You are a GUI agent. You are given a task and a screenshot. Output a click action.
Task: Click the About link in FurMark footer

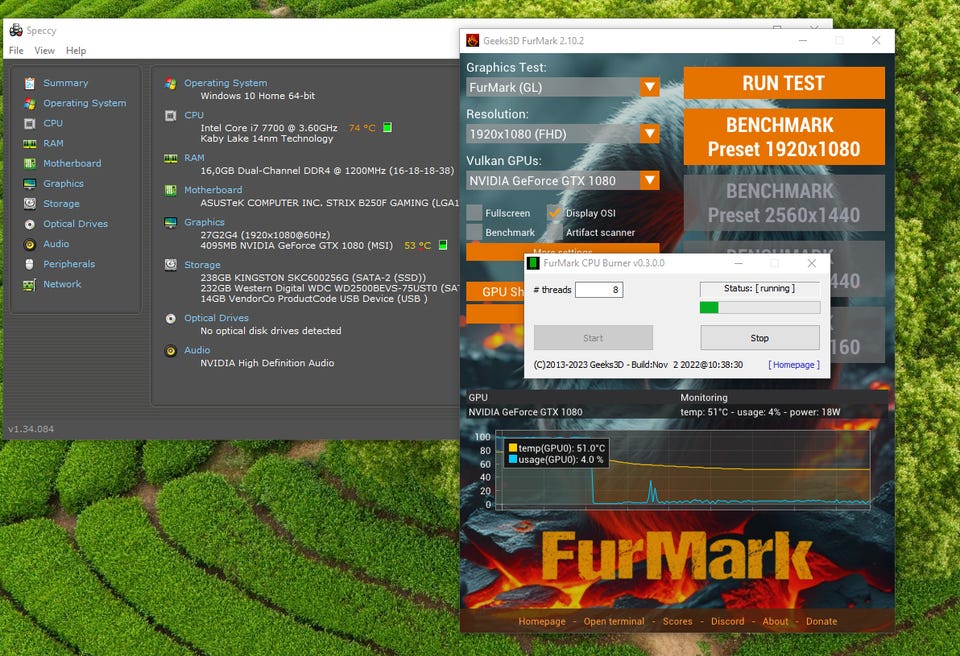(x=775, y=621)
